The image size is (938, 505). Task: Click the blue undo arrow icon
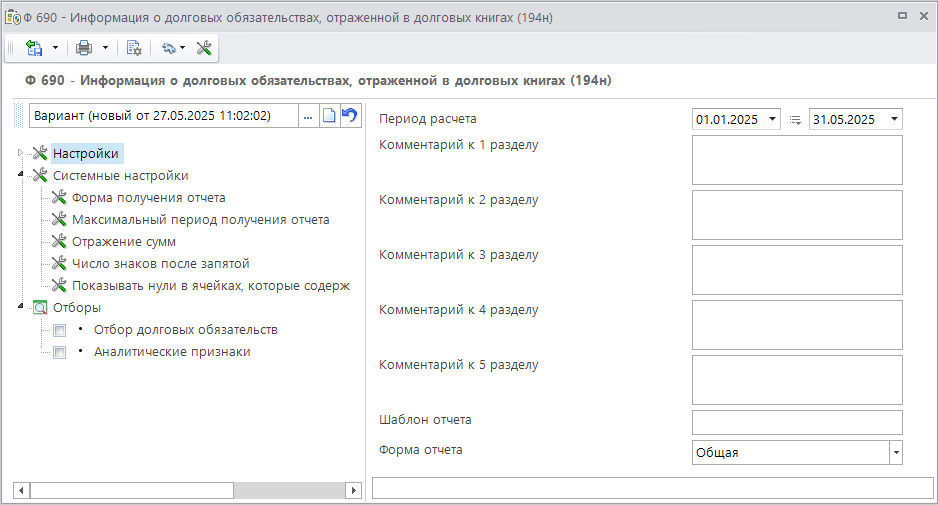coord(349,116)
